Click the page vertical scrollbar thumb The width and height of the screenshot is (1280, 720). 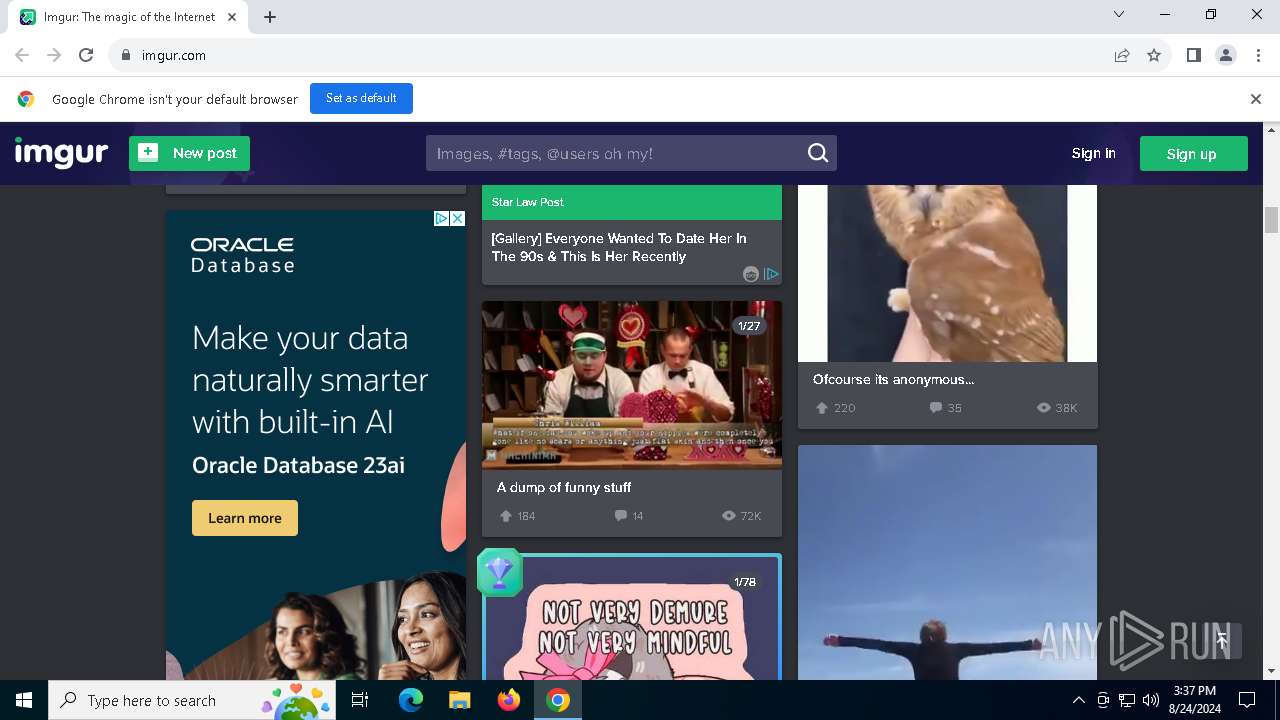click(1271, 219)
